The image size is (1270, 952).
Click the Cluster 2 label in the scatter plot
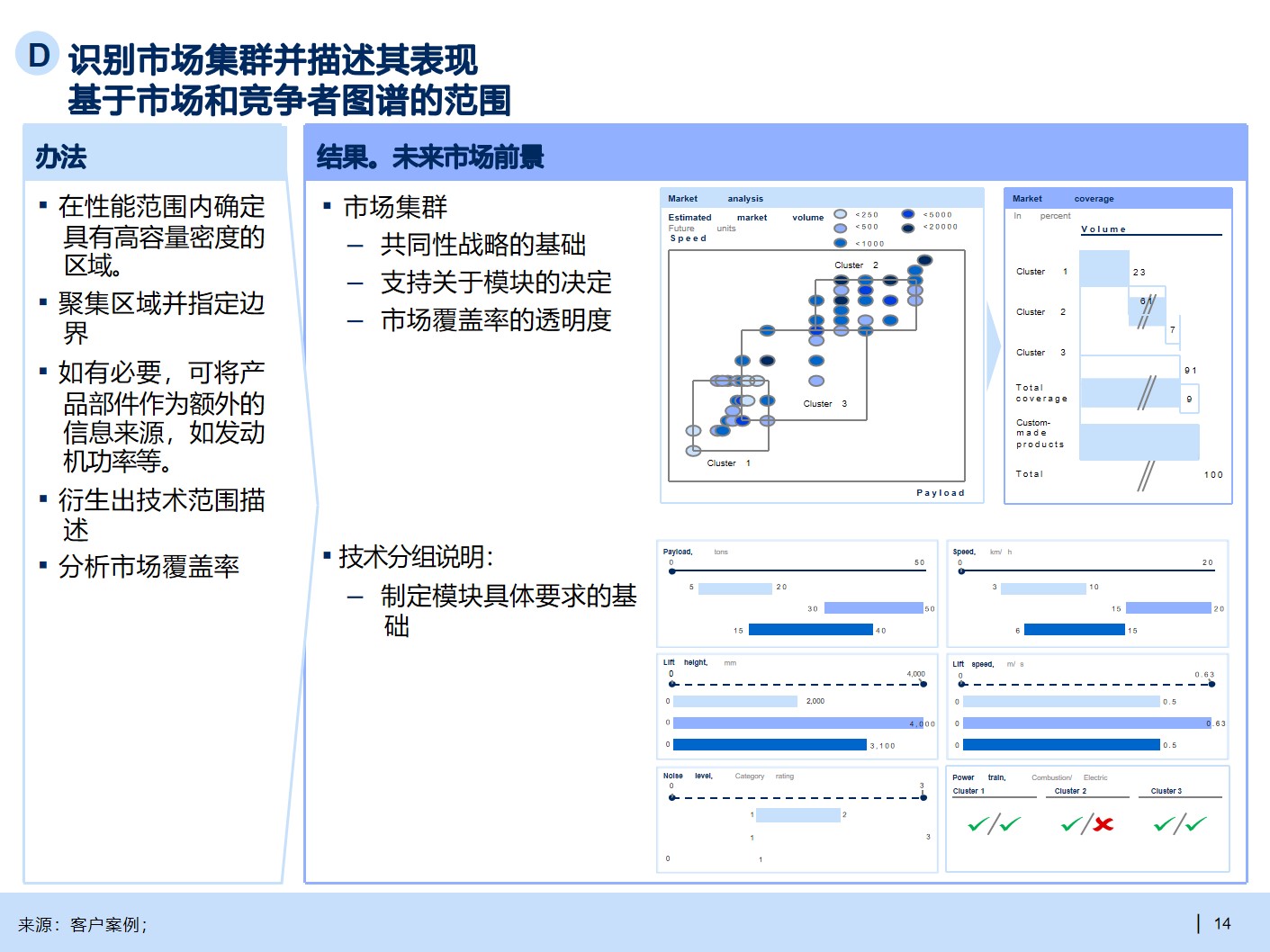(x=856, y=265)
